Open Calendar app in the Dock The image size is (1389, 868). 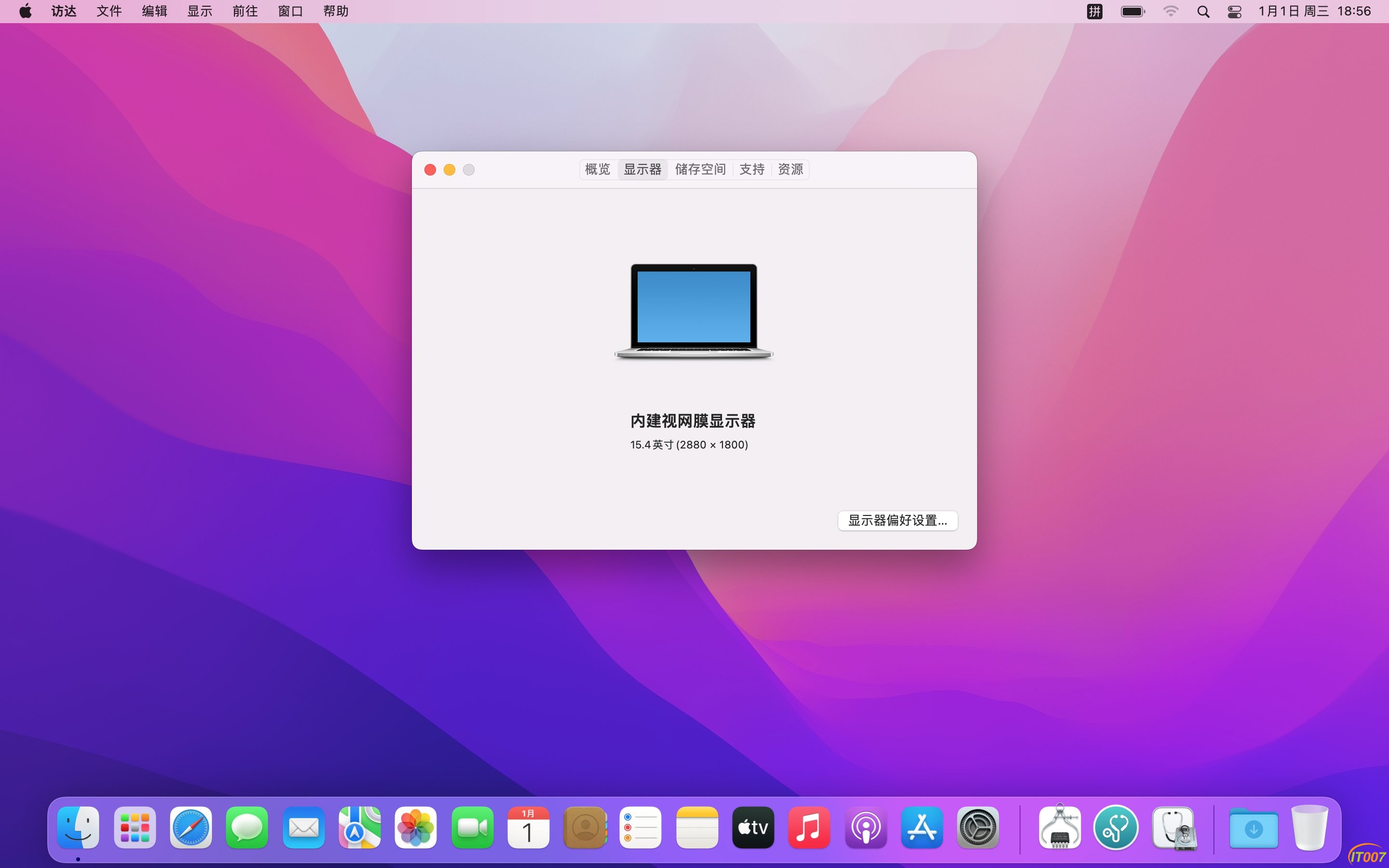(x=529, y=827)
